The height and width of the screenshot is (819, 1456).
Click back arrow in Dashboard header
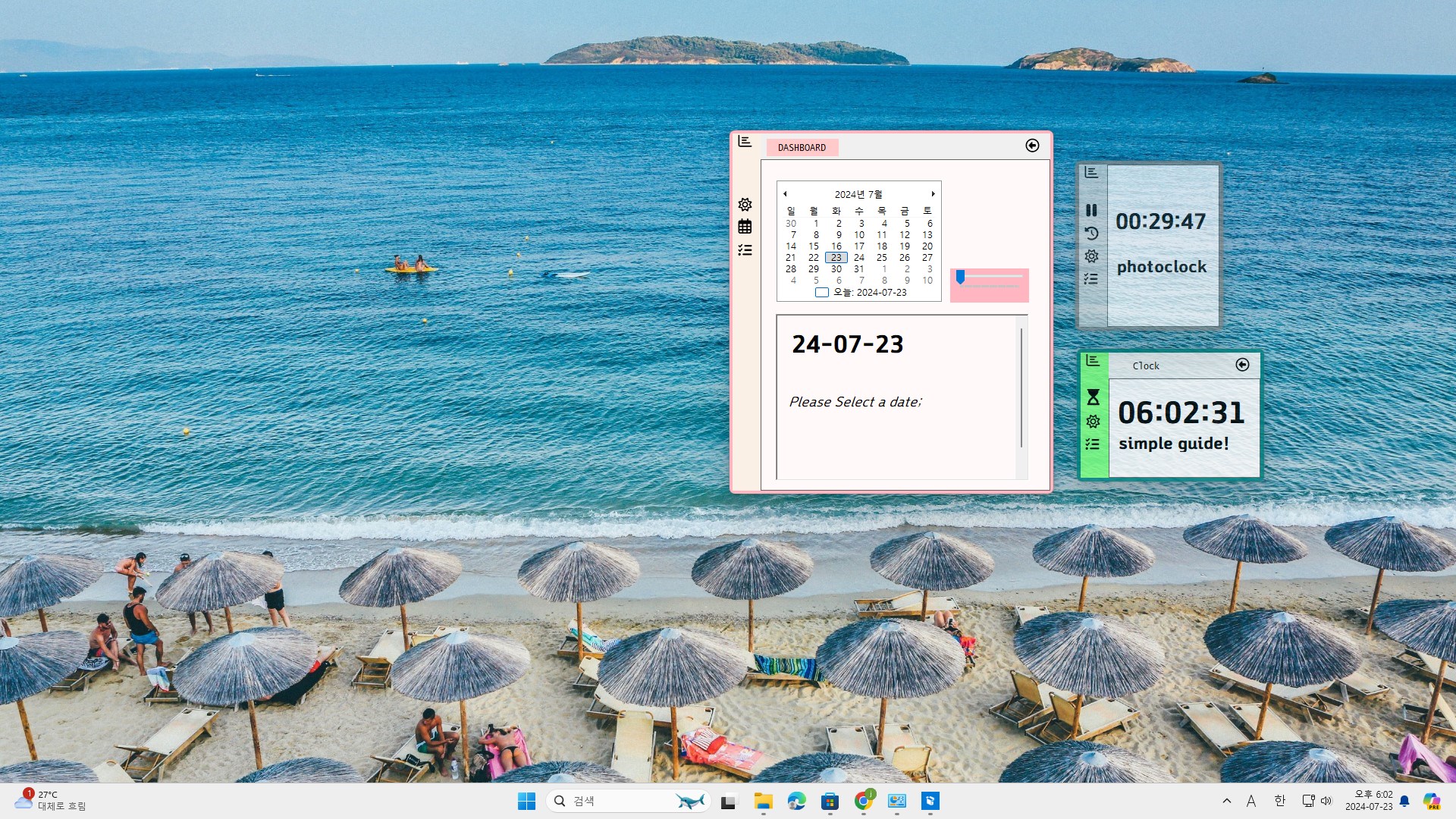[x=1032, y=146]
